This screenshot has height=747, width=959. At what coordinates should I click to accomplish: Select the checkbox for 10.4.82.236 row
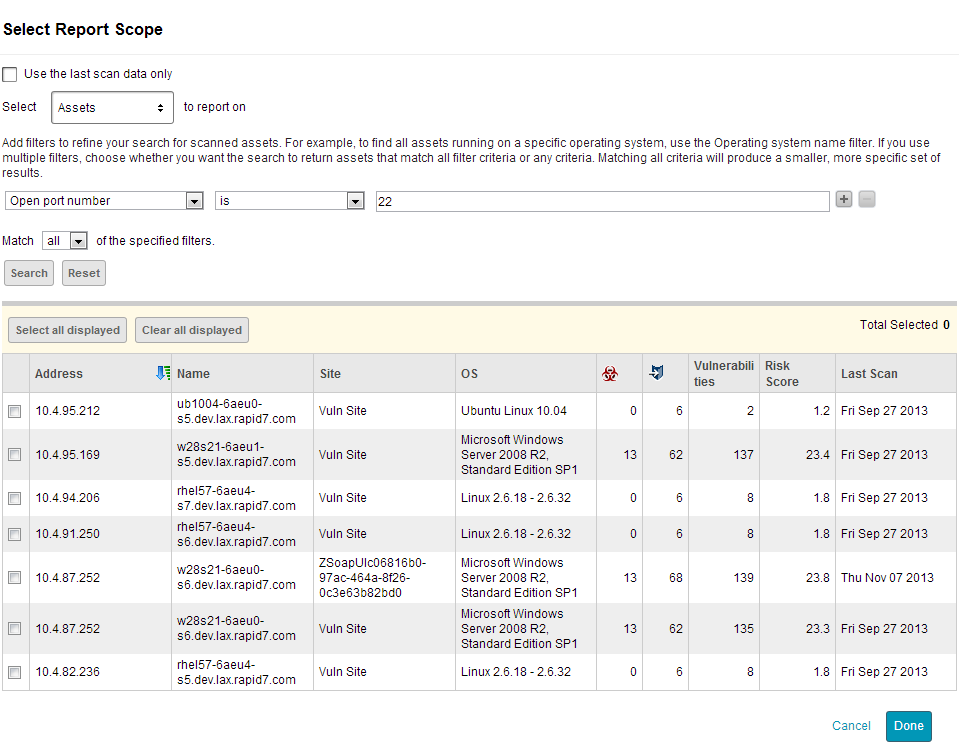click(15, 672)
